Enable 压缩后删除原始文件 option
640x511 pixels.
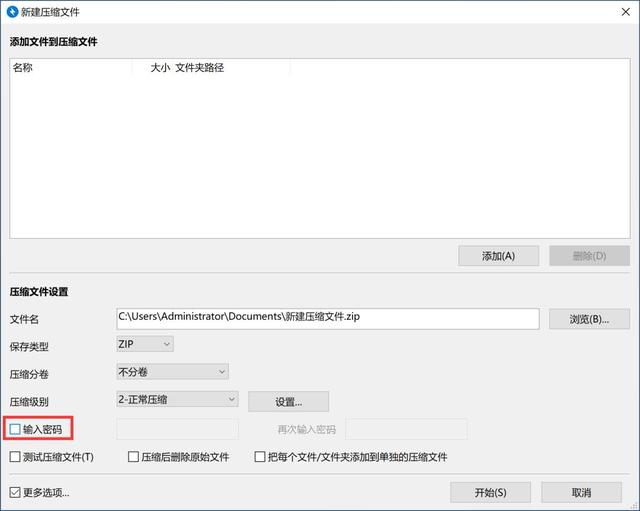click(133, 456)
